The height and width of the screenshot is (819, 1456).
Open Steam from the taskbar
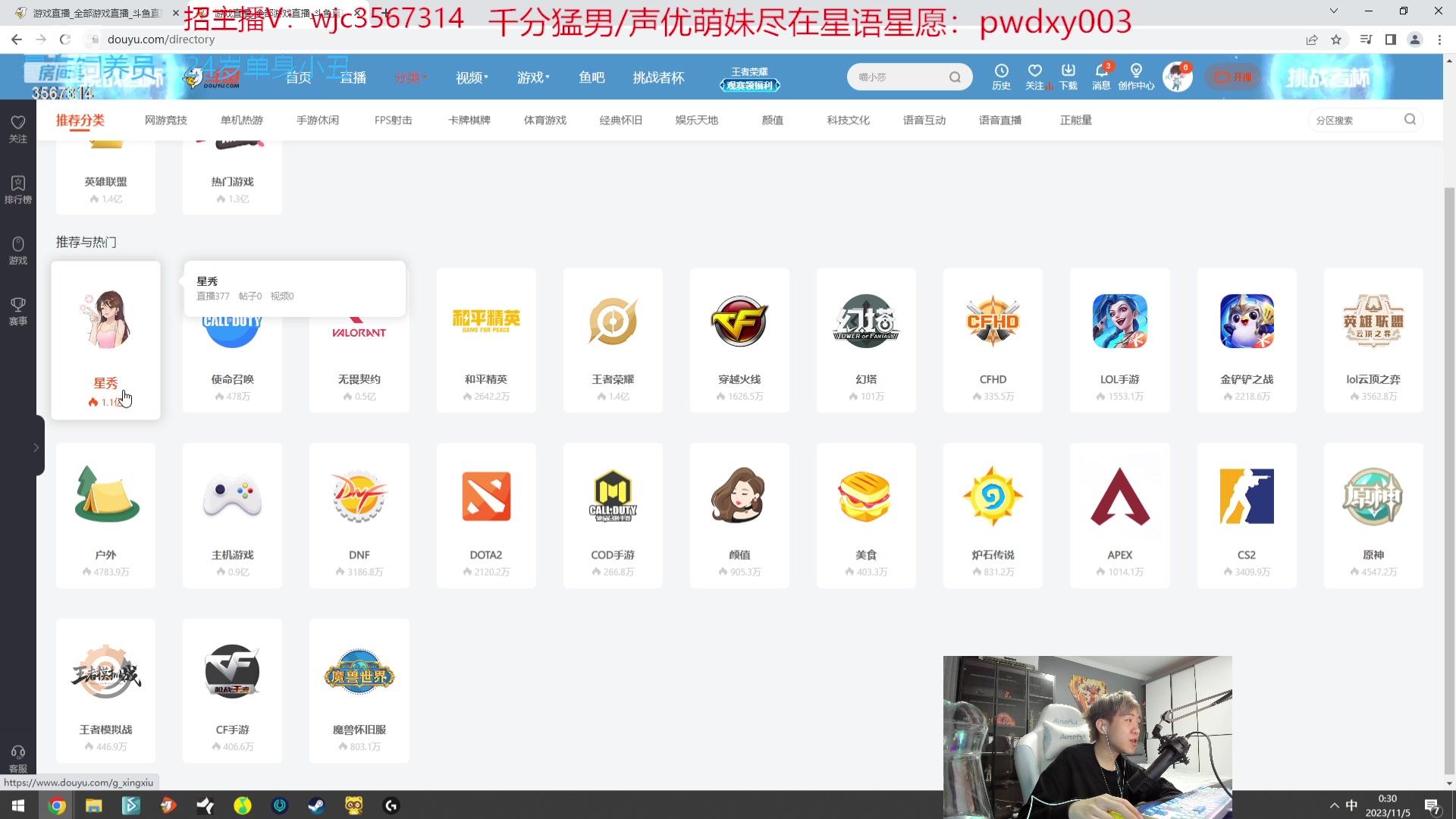coord(317,805)
